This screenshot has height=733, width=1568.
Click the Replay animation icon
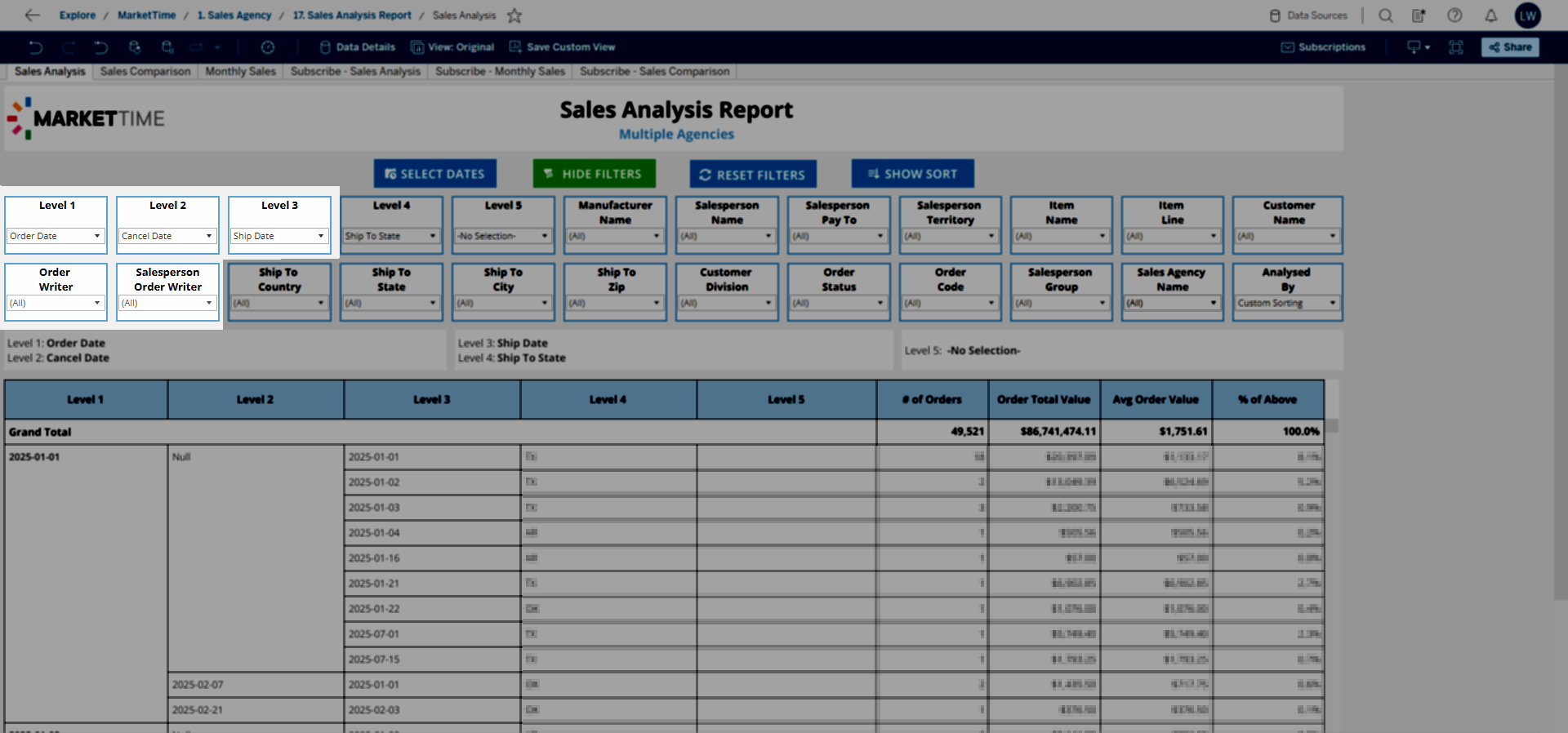(x=196, y=47)
